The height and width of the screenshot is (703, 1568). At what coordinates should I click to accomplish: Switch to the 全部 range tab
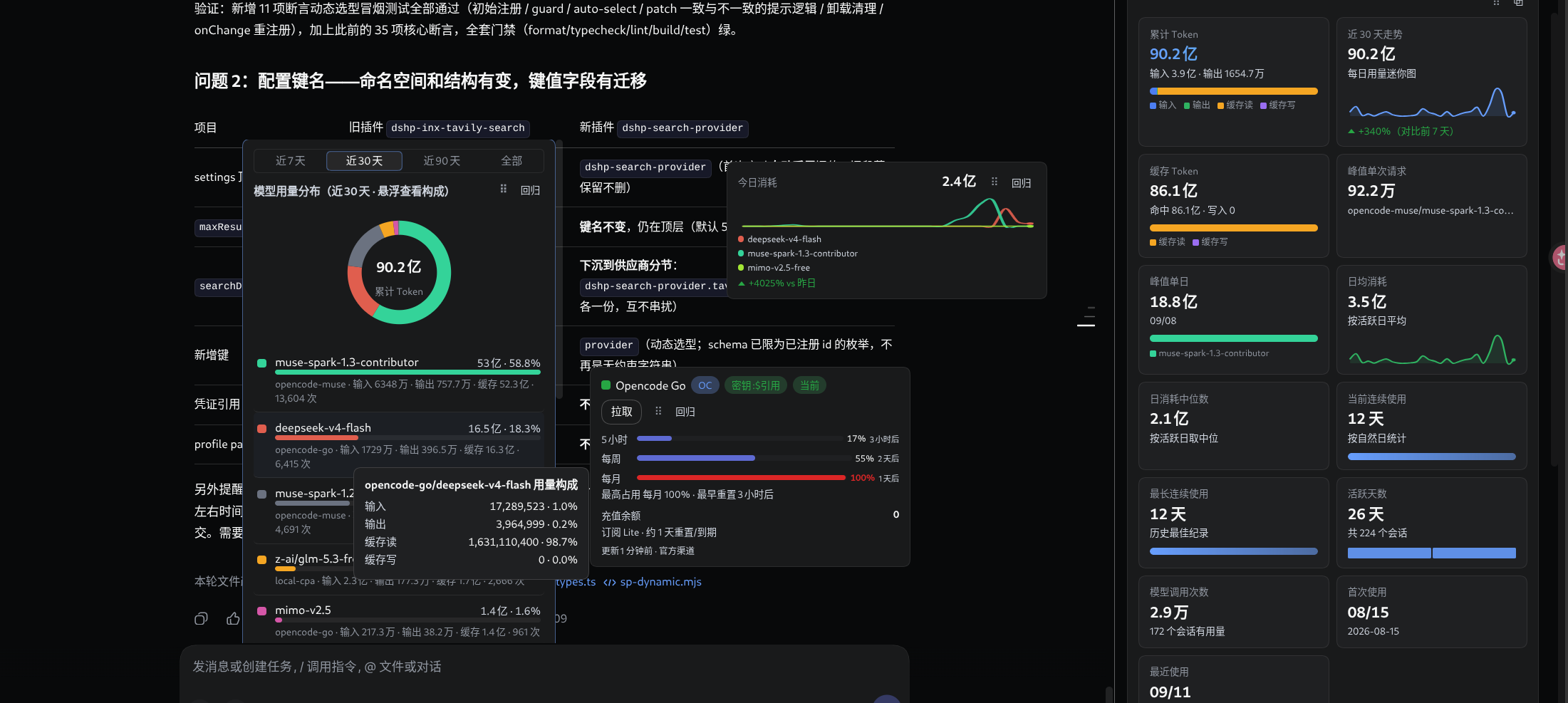[x=512, y=161]
